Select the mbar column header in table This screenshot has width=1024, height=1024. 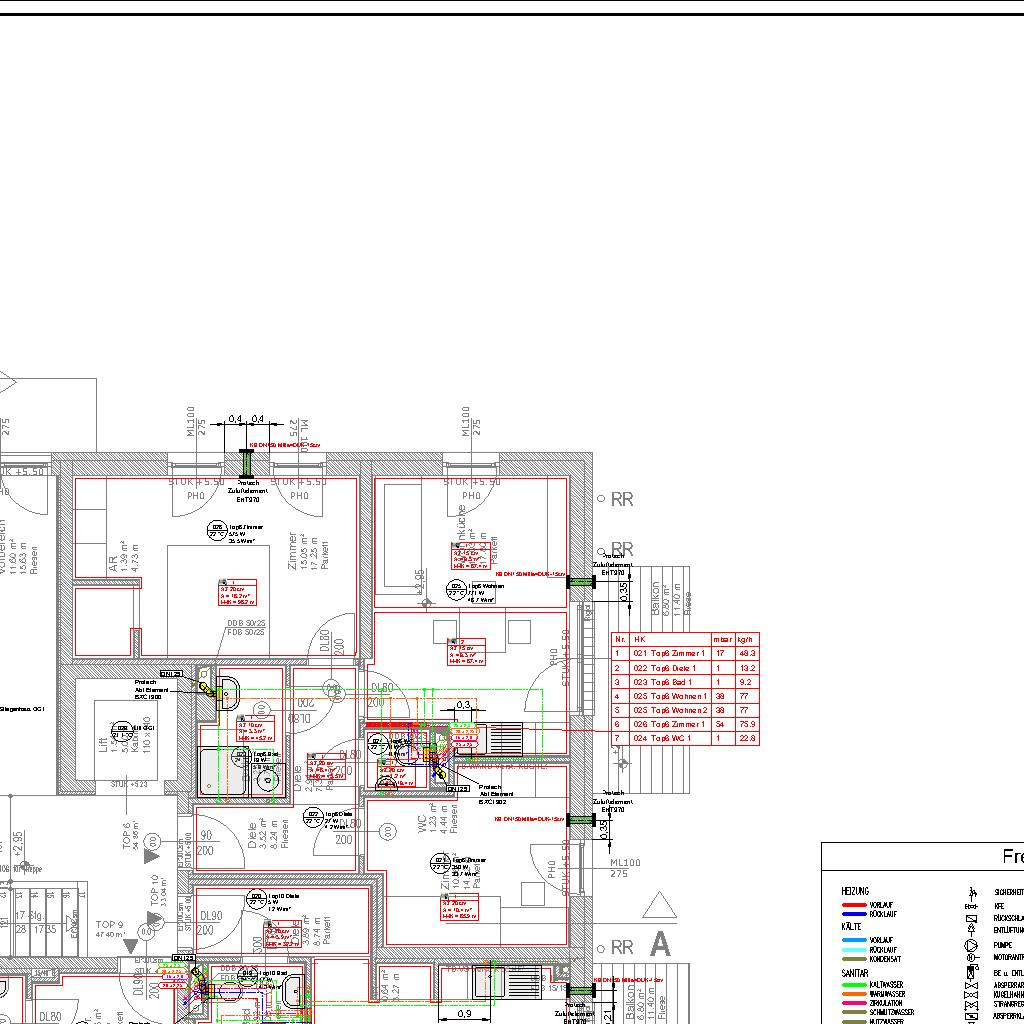tap(723, 638)
